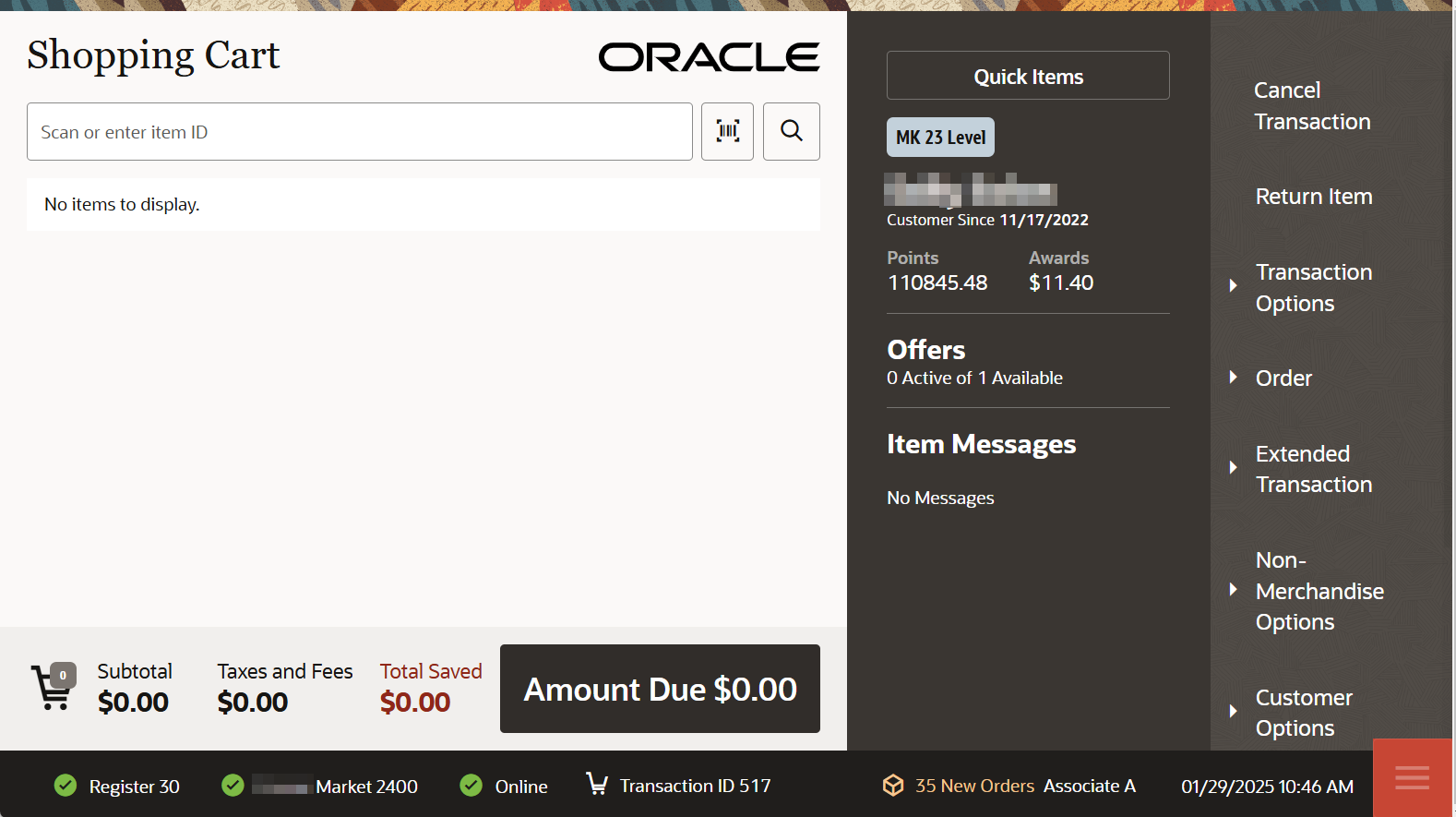Open the Transaction Options menu
The width and height of the screenshot is (1456, 817).
click(1314, 288)
